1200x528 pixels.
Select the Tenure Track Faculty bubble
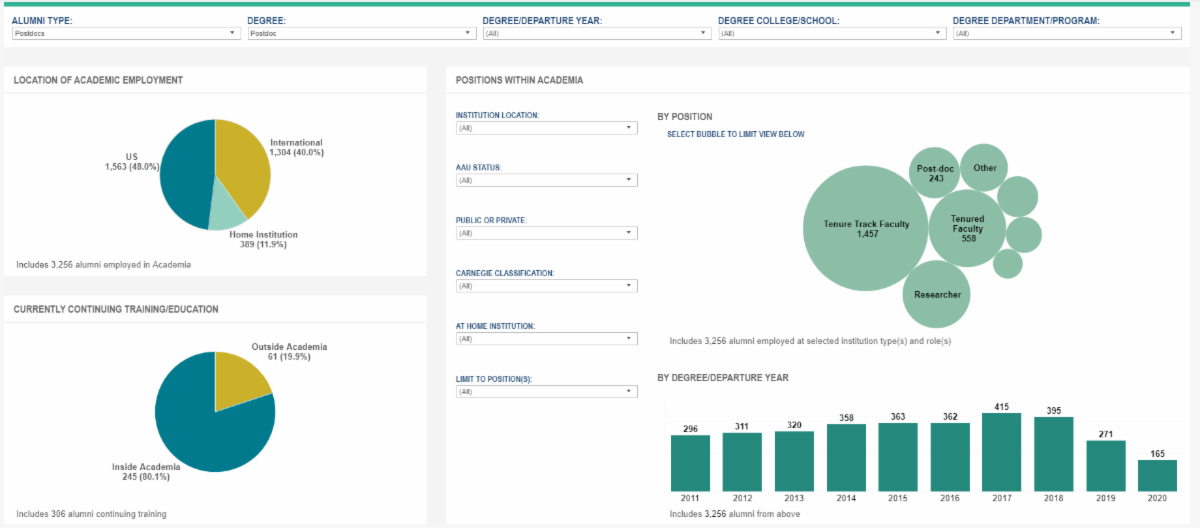click(x=866, y=229)
